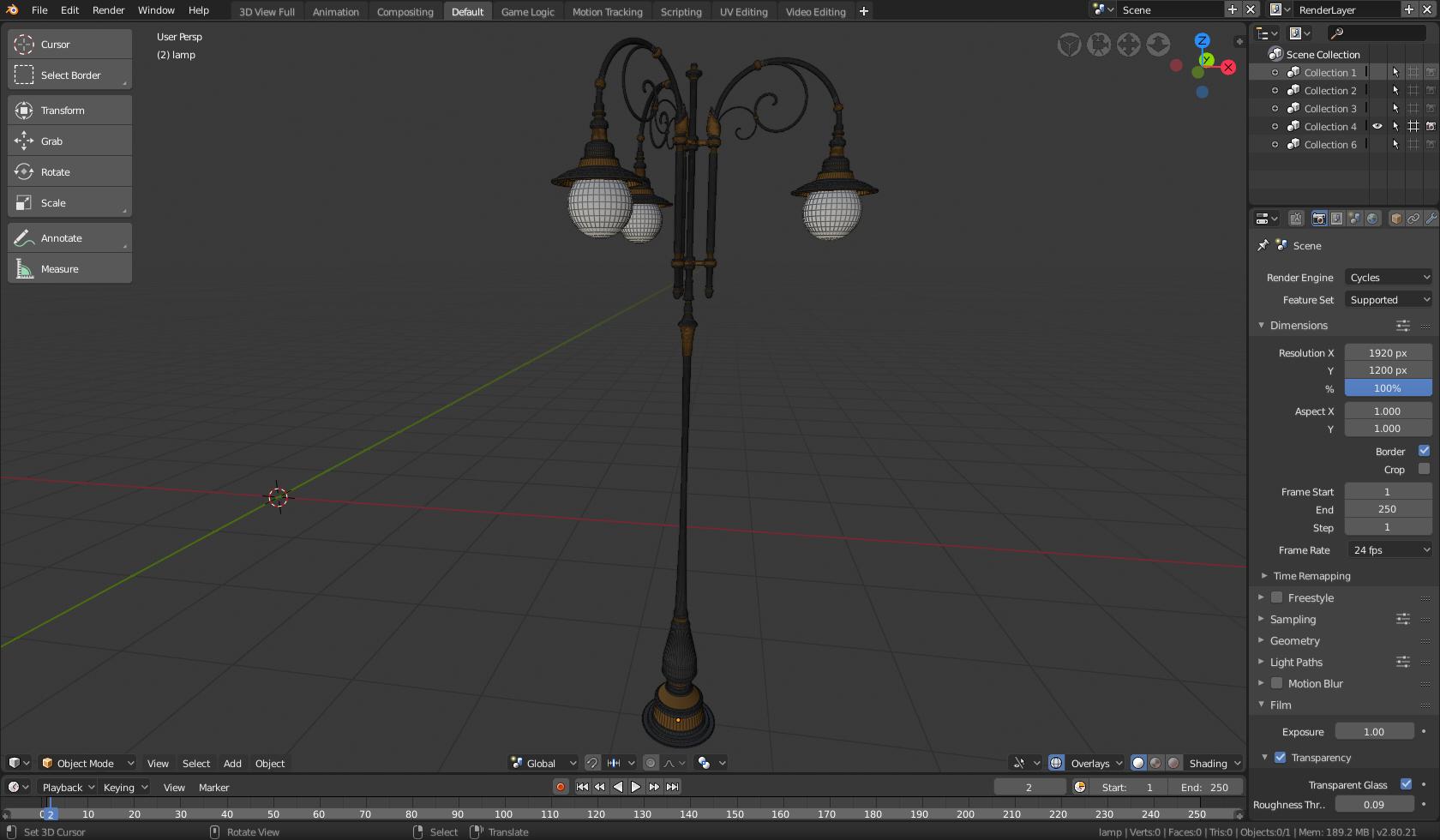The image size is (1440, 840).
Task: Open the Render menu
Action: pyautogui.click(x=108, y=10)
